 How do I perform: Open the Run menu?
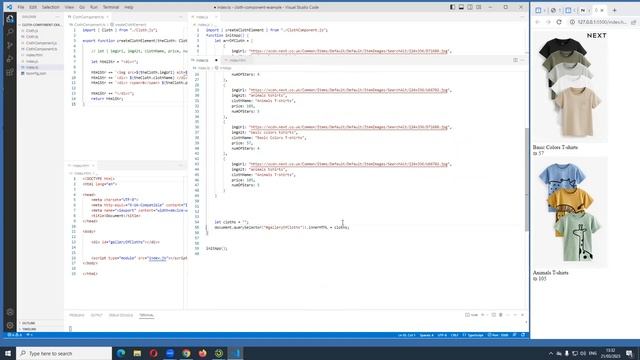tap(94, 7)
